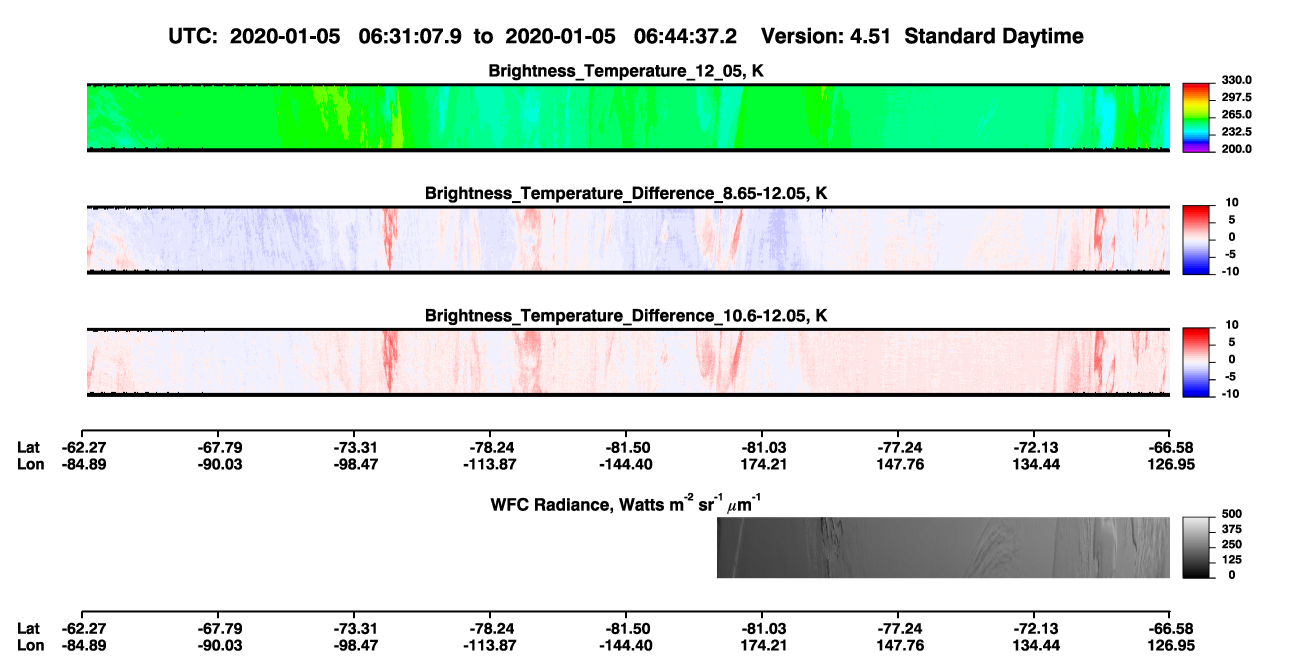Screen dimensions: 1300x667
Task: Click the -10 label on the 8.65-12.05 scale
Action: pos(1232,271)
